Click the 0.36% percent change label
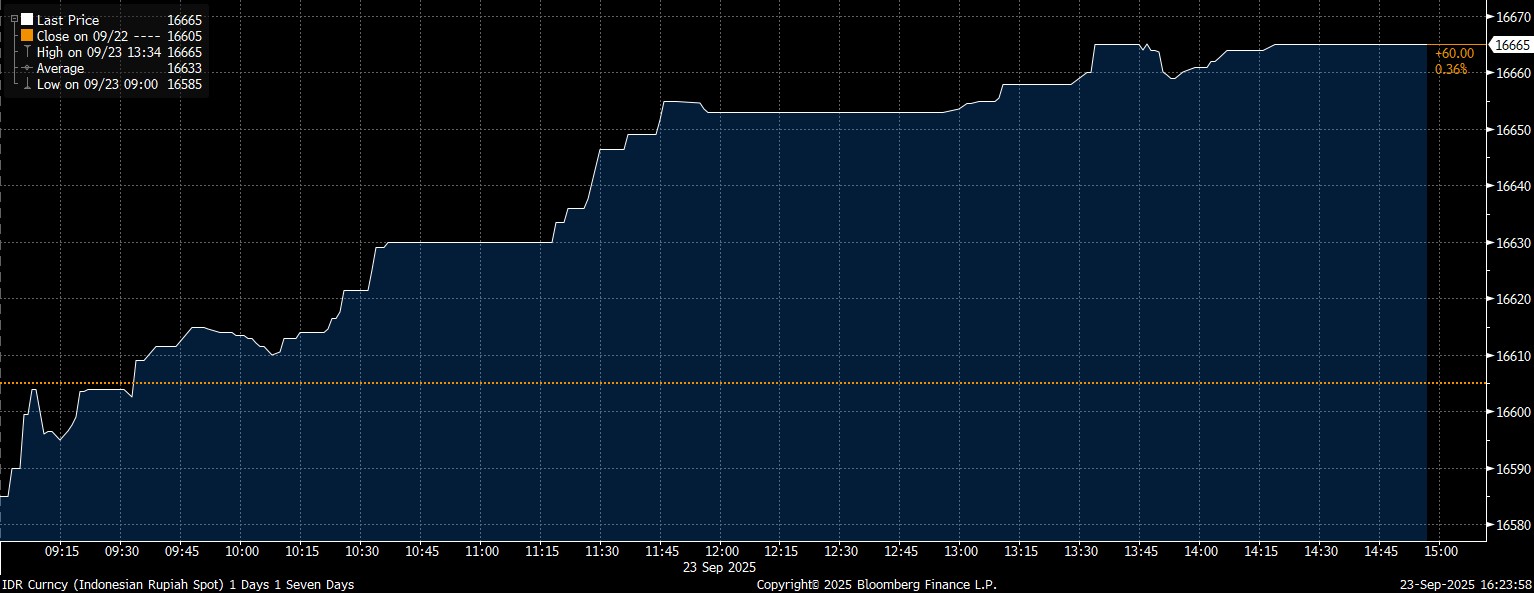Screen dimensions: 1534x593 1450,69
